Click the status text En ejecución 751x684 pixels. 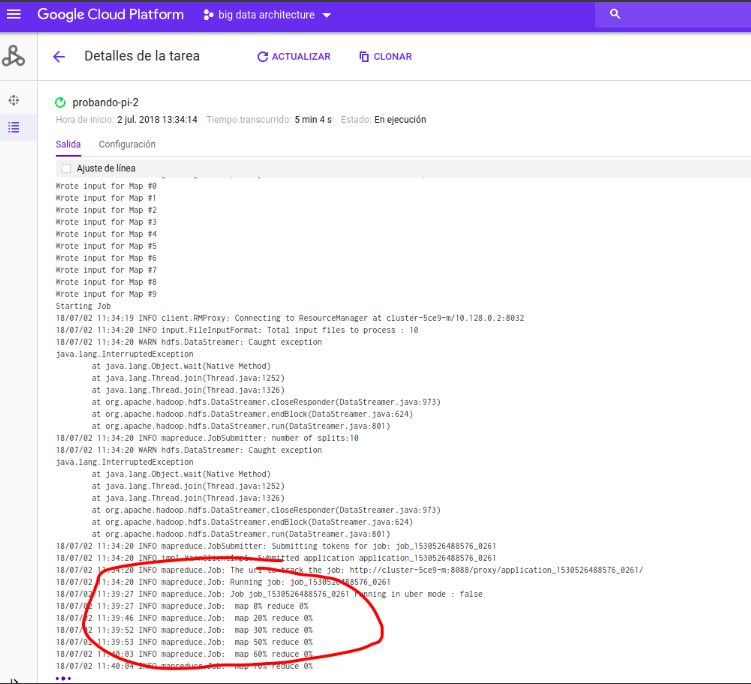(400, 120)
